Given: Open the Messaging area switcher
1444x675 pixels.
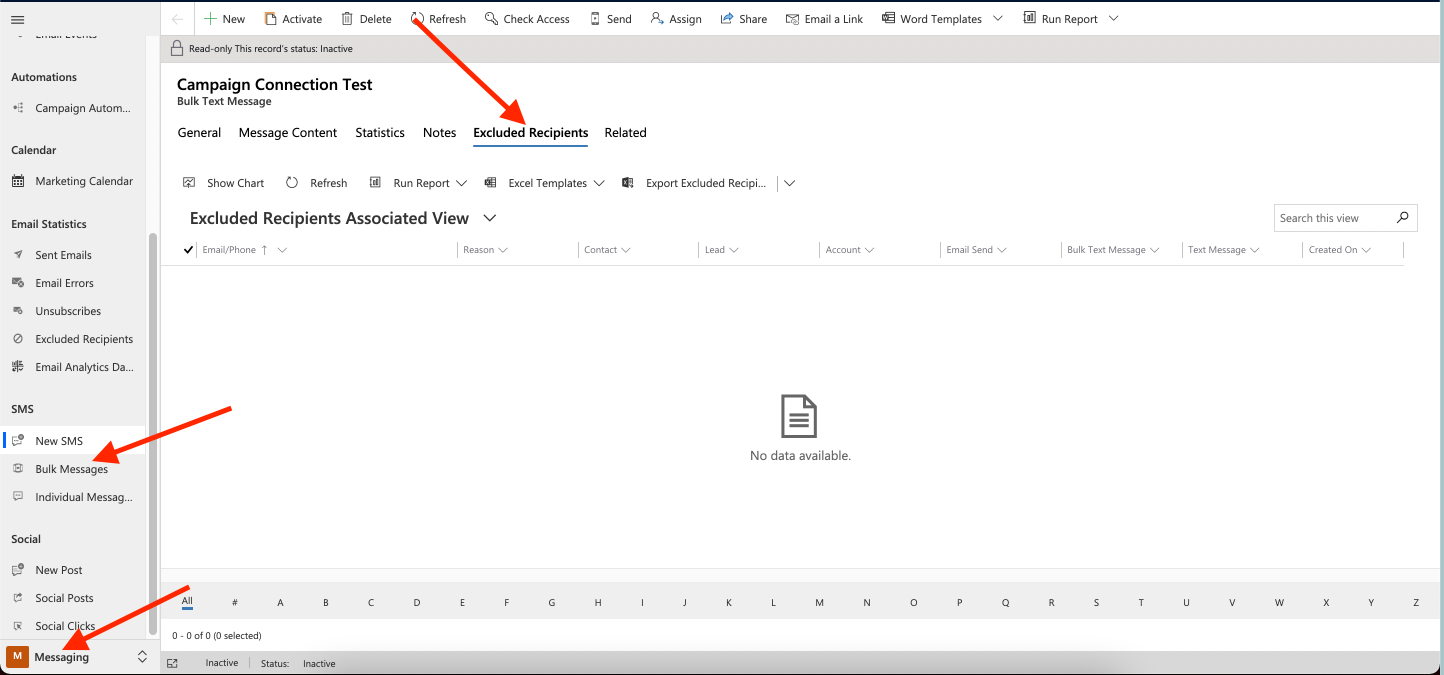Looking at the screenshot, I should click(78, 657).
